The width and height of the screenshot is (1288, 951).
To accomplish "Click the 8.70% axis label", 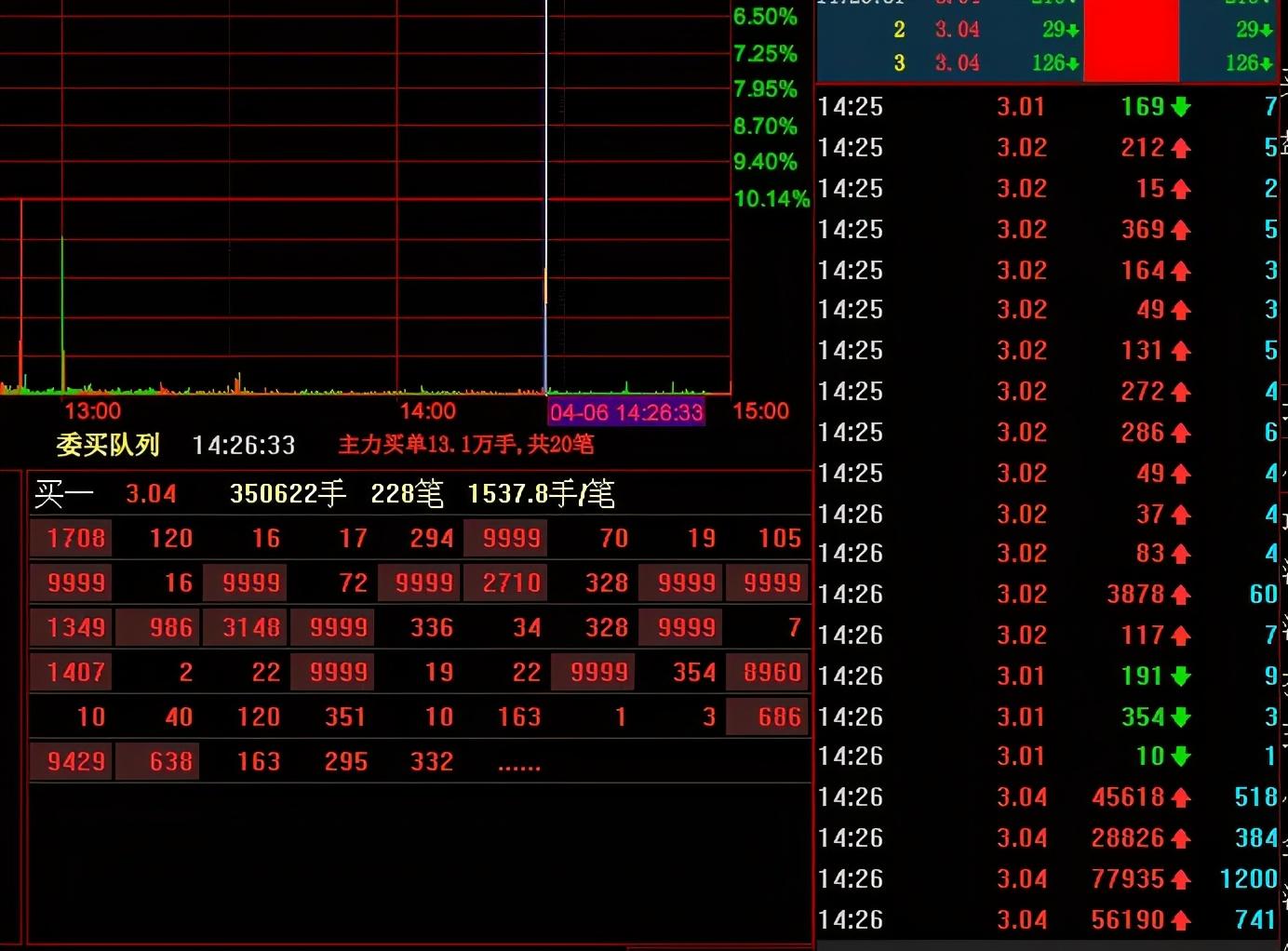I will tap(765, 126).
